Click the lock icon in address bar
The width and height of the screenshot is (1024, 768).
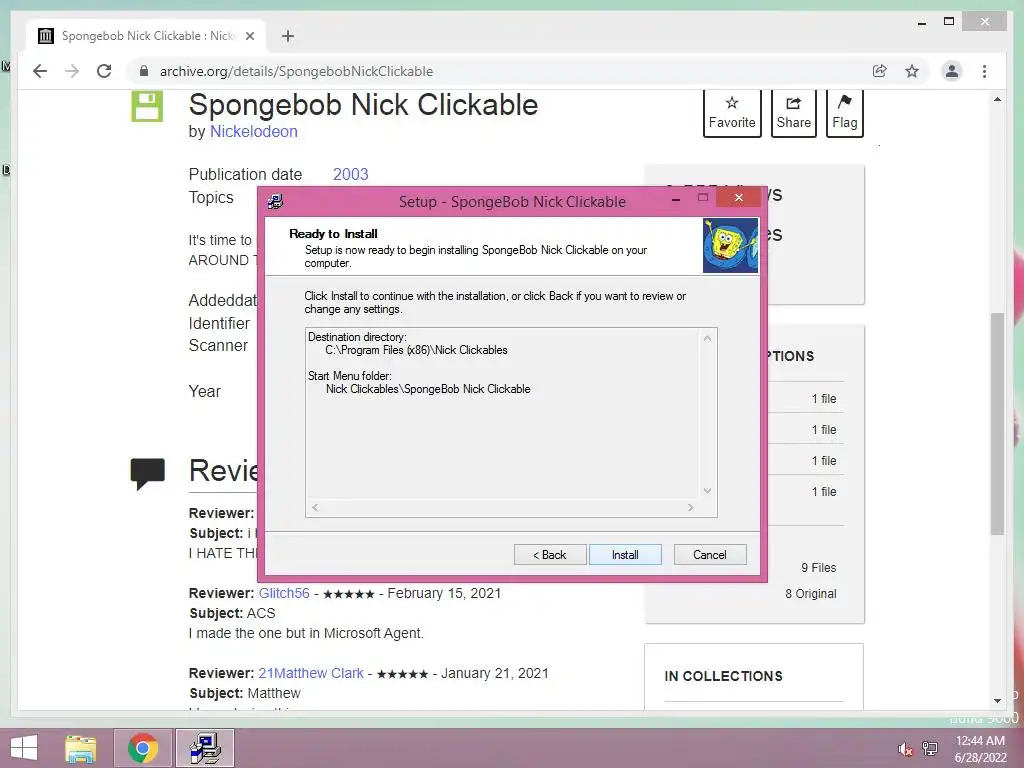144,71
